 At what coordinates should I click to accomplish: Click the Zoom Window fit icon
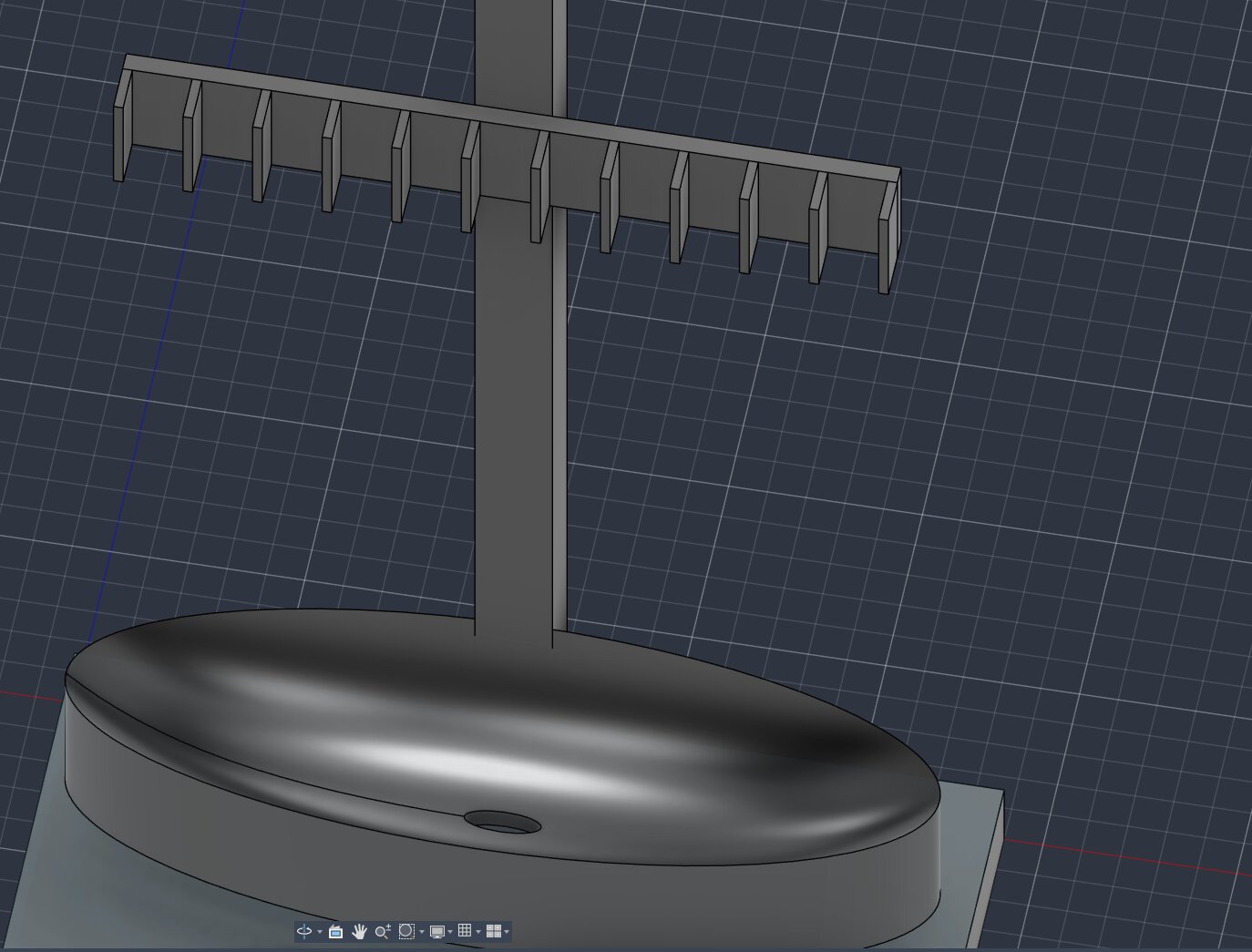[x=406, y=931]
